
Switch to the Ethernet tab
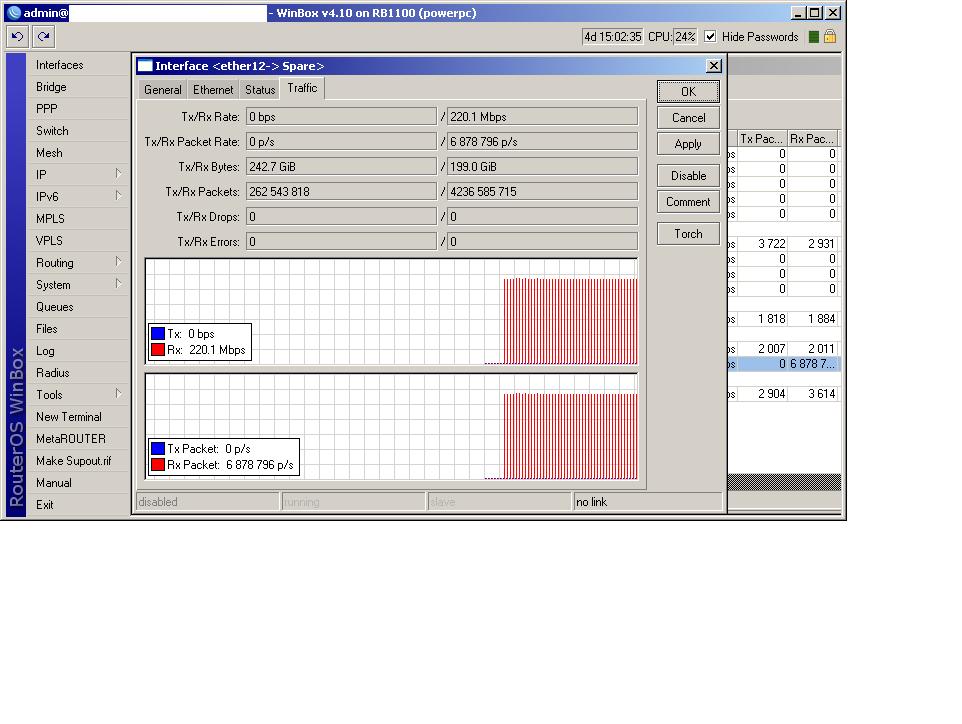[213, 90]
